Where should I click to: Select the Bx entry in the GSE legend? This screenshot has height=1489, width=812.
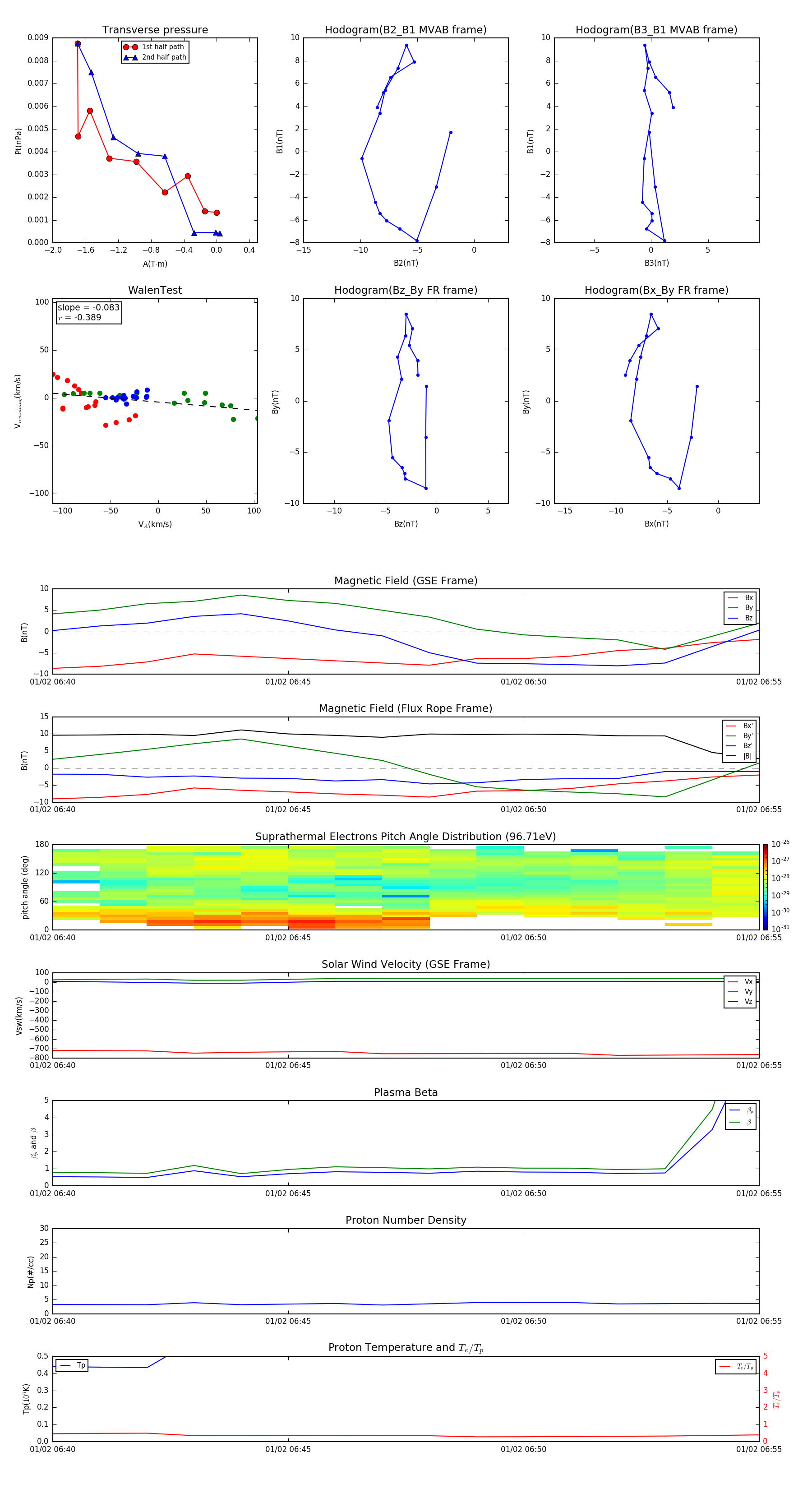point(740,598)
